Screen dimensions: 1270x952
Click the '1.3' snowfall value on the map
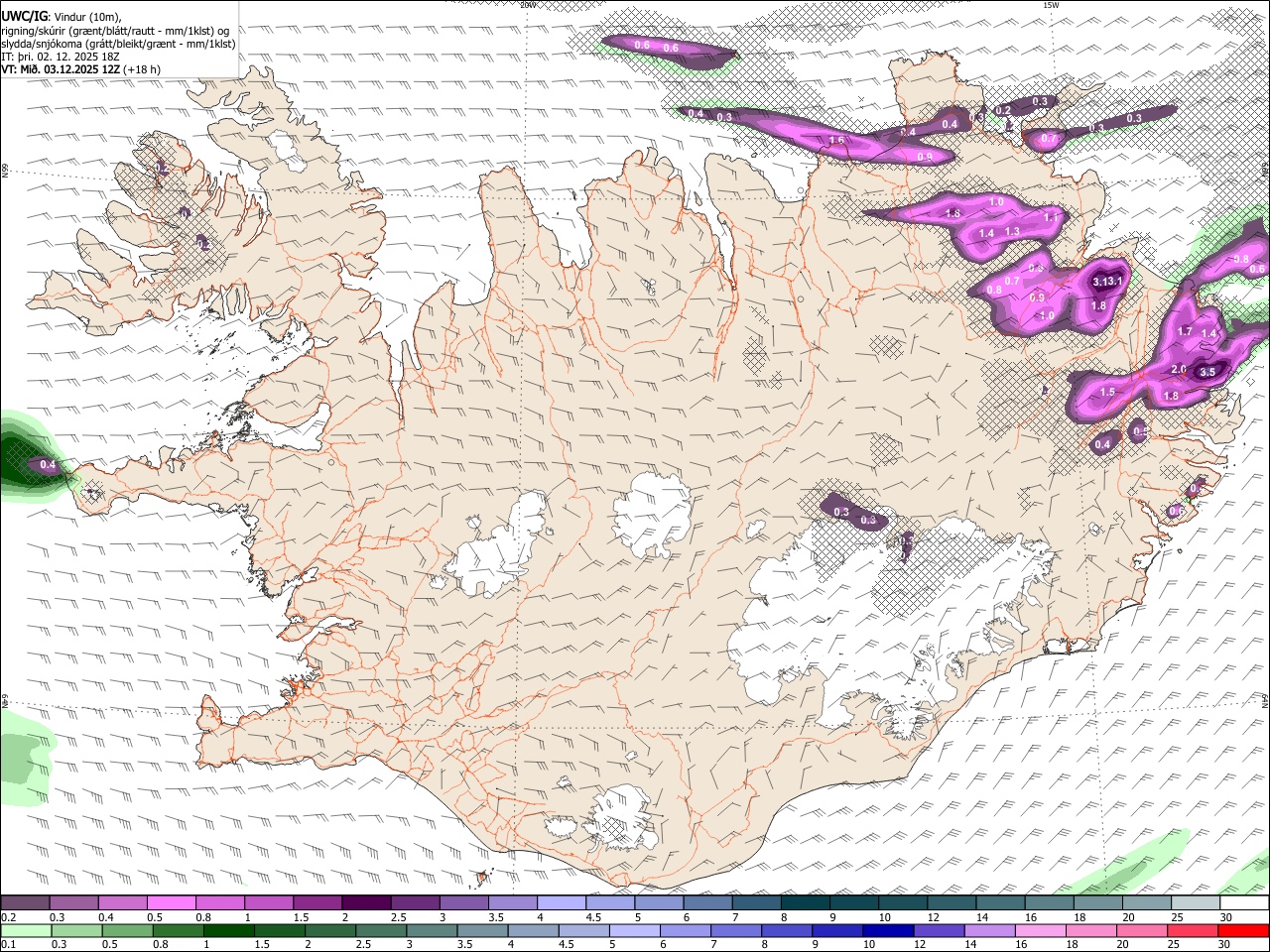[x=1012, y=231]
